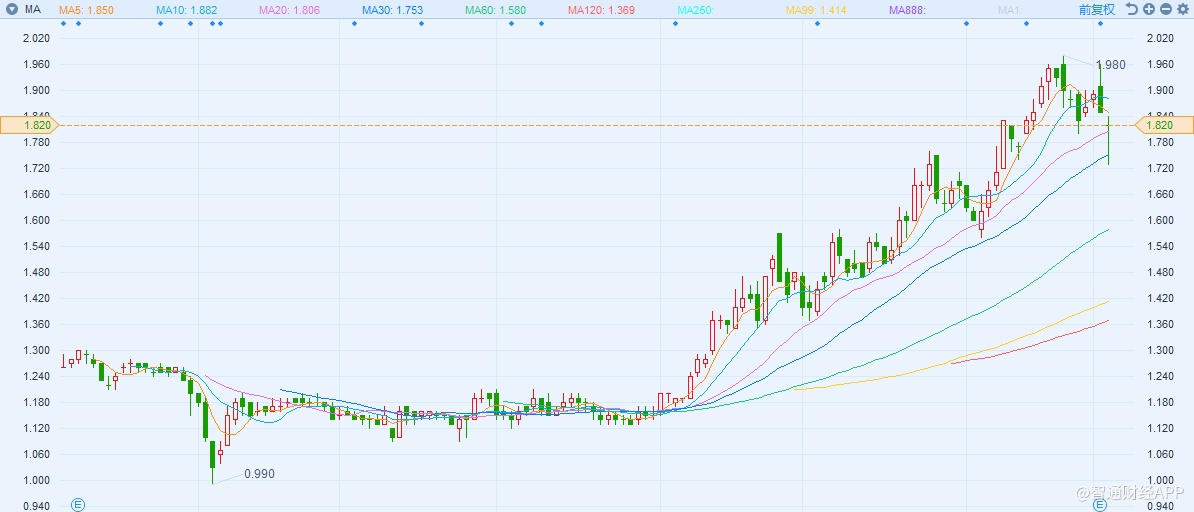Click the MA30 value label
The width and height of the screenshot is (1194, 512).
pos(392,9)
